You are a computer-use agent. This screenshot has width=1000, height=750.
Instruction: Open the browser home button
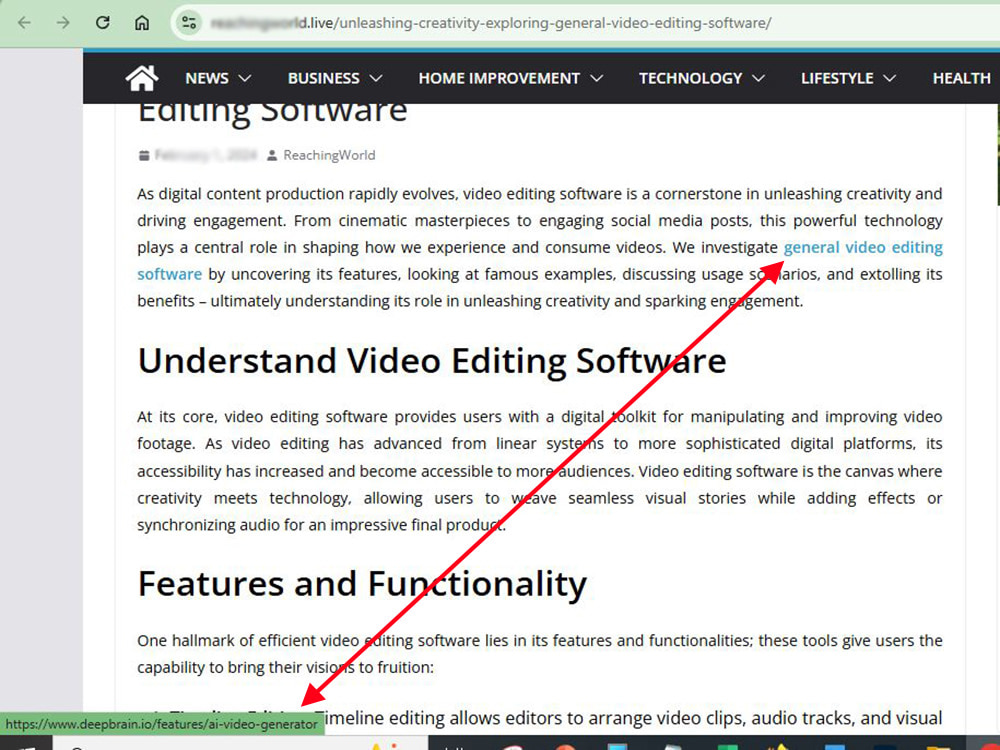click(142, 23)
